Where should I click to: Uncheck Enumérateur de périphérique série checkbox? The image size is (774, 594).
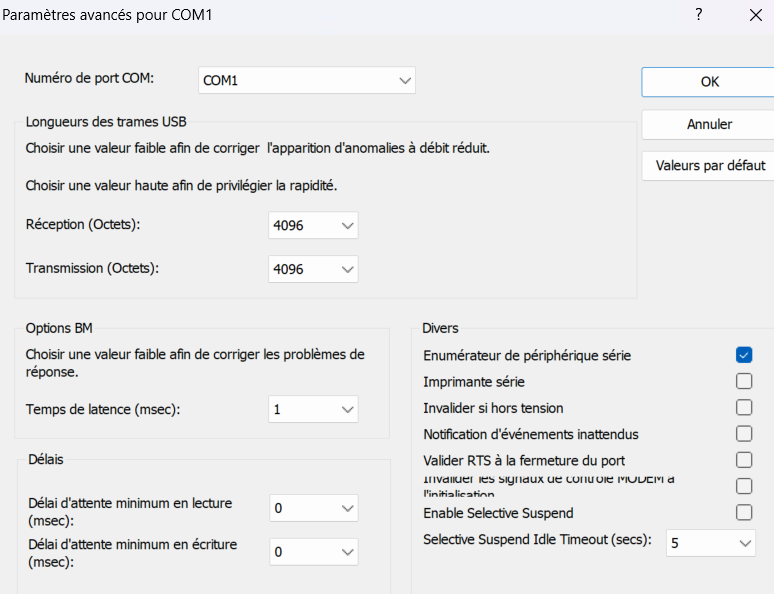pos(743,355)
